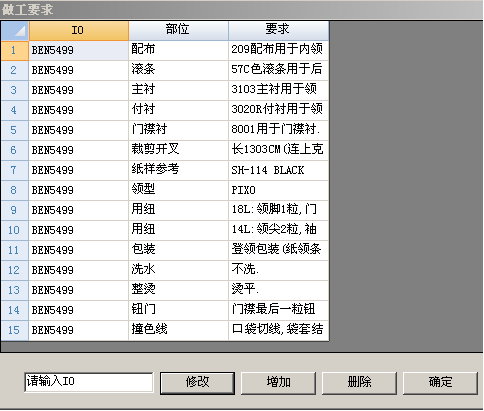Click the 撞色线 cell in row 15

tap(178, 331)
